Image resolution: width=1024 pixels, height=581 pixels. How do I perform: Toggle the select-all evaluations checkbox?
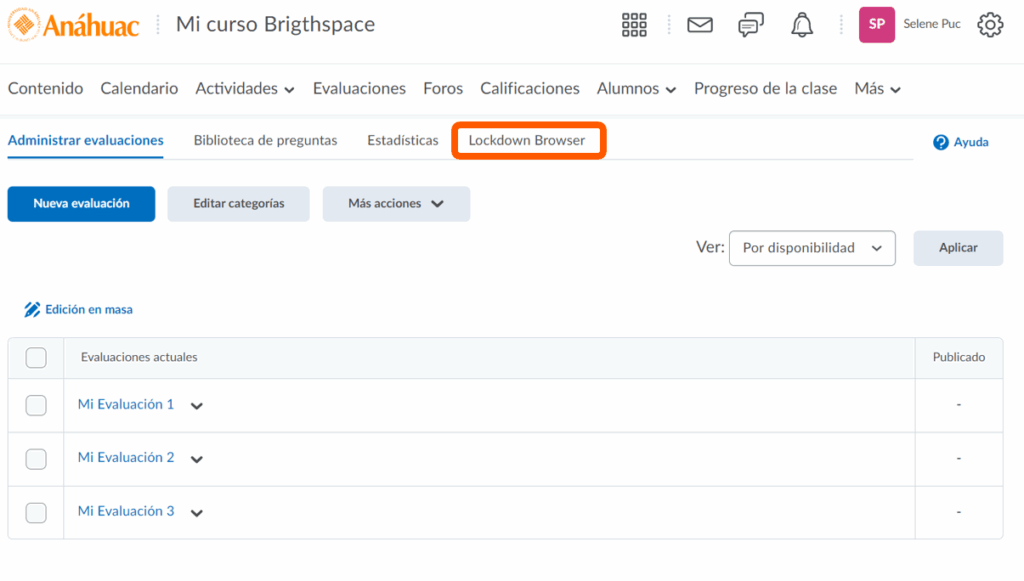point(36,358)
